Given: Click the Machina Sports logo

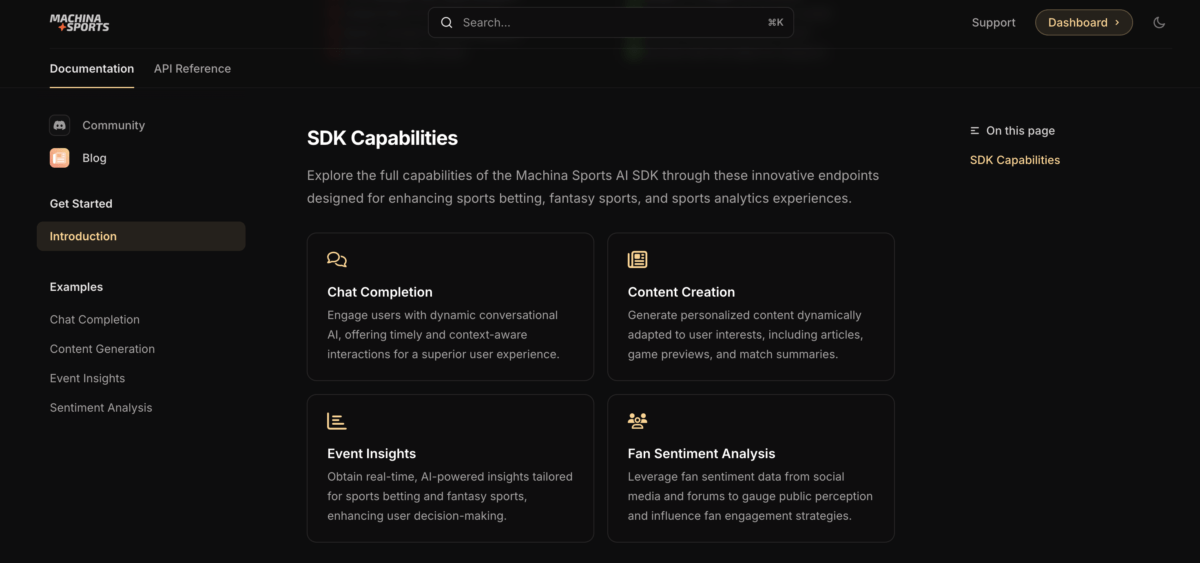Looking at the screenshot, I should click(x=79, y=22).
